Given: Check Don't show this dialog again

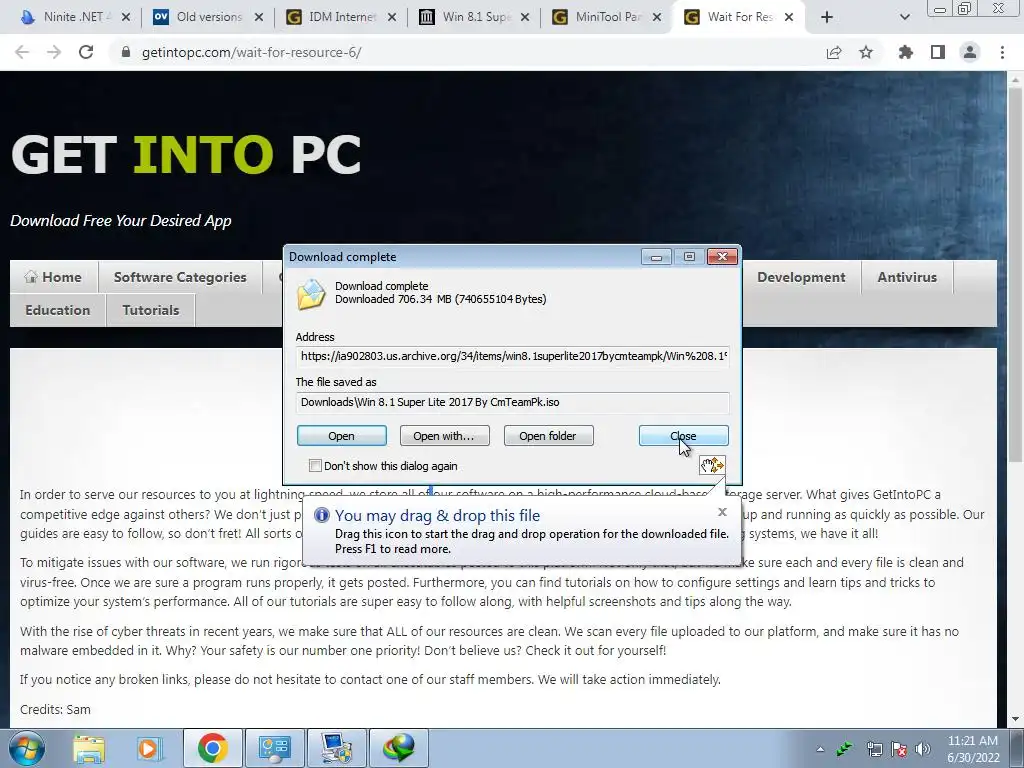Looking at the screenshot, I should click(x=315, y=466).
